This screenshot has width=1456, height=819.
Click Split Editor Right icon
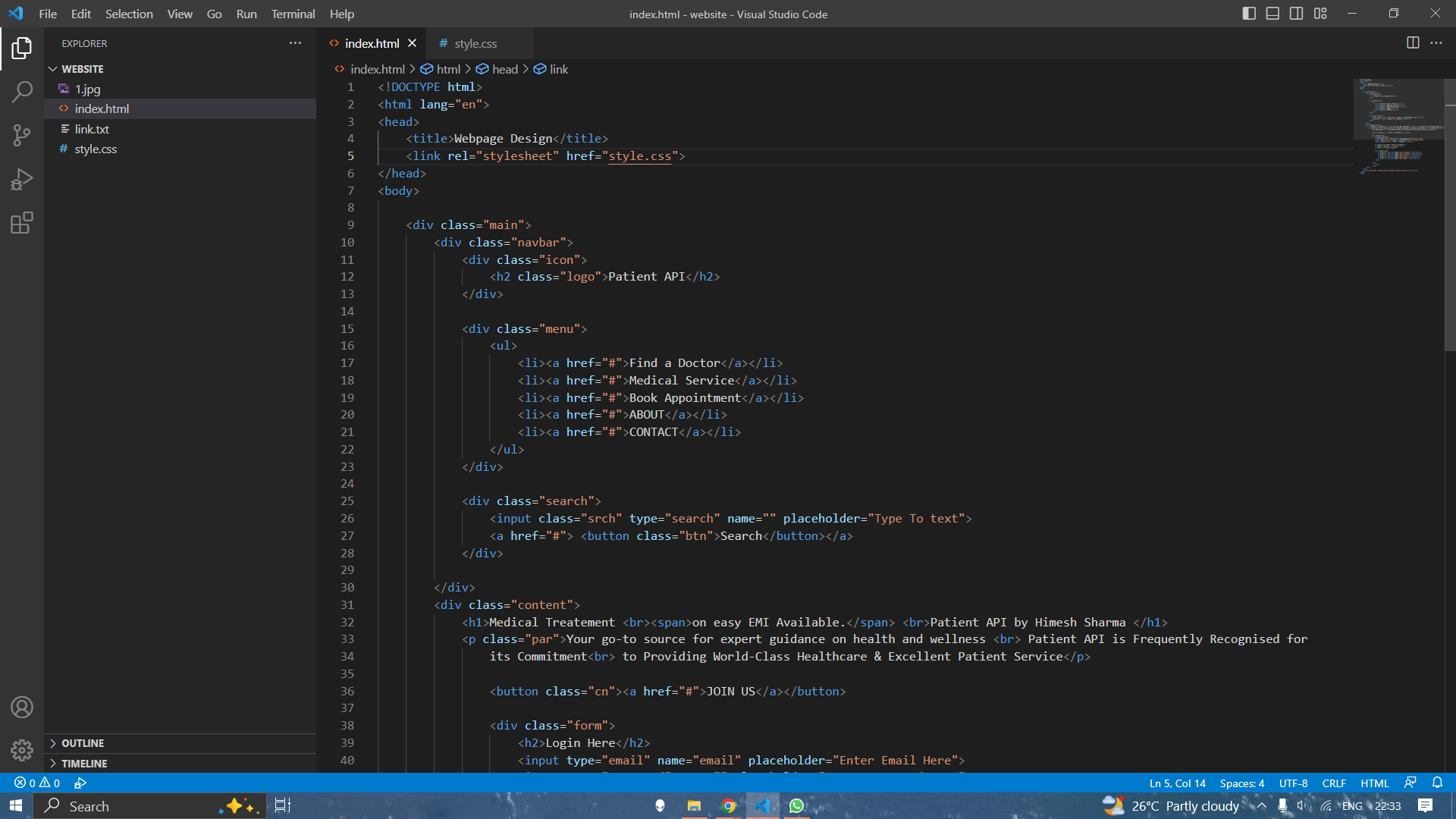(1413, 43)
